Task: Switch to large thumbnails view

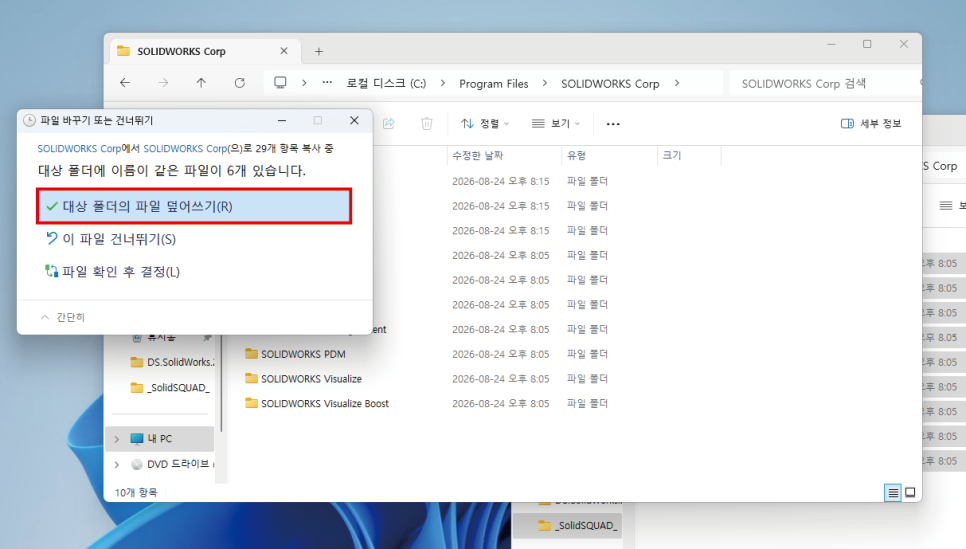Action: (x=910, y=492)
